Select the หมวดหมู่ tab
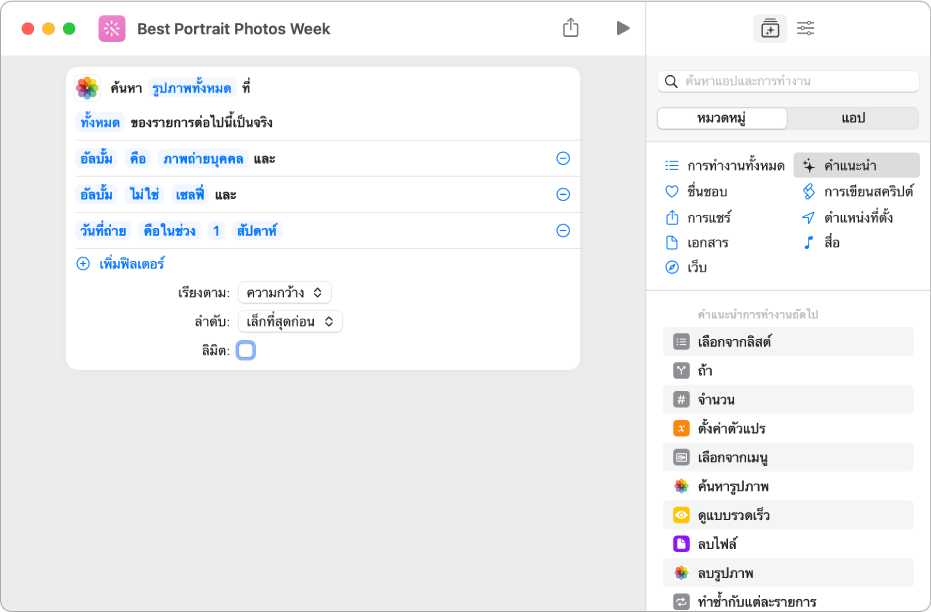The image size is (931, 612). [722, 118]
